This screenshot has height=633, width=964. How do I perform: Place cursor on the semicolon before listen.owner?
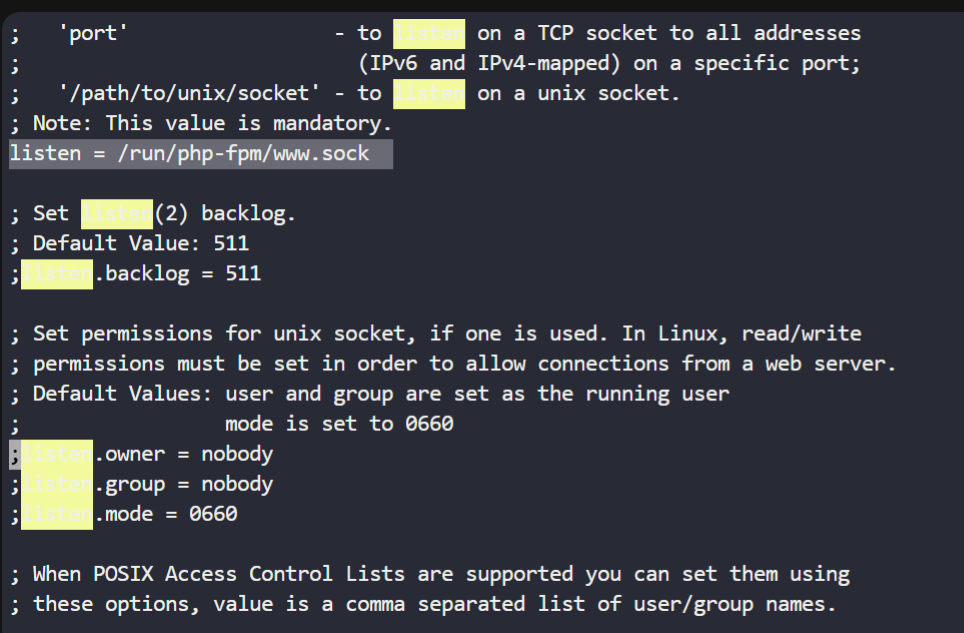tap(15, 455)
